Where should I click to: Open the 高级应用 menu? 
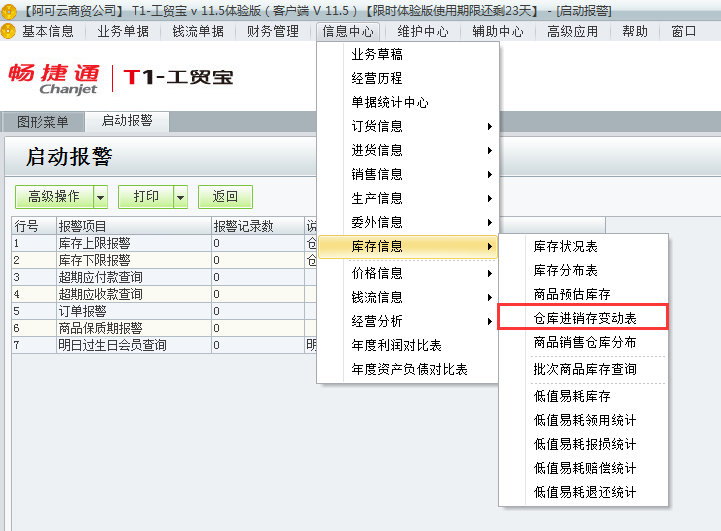[572, 31]
